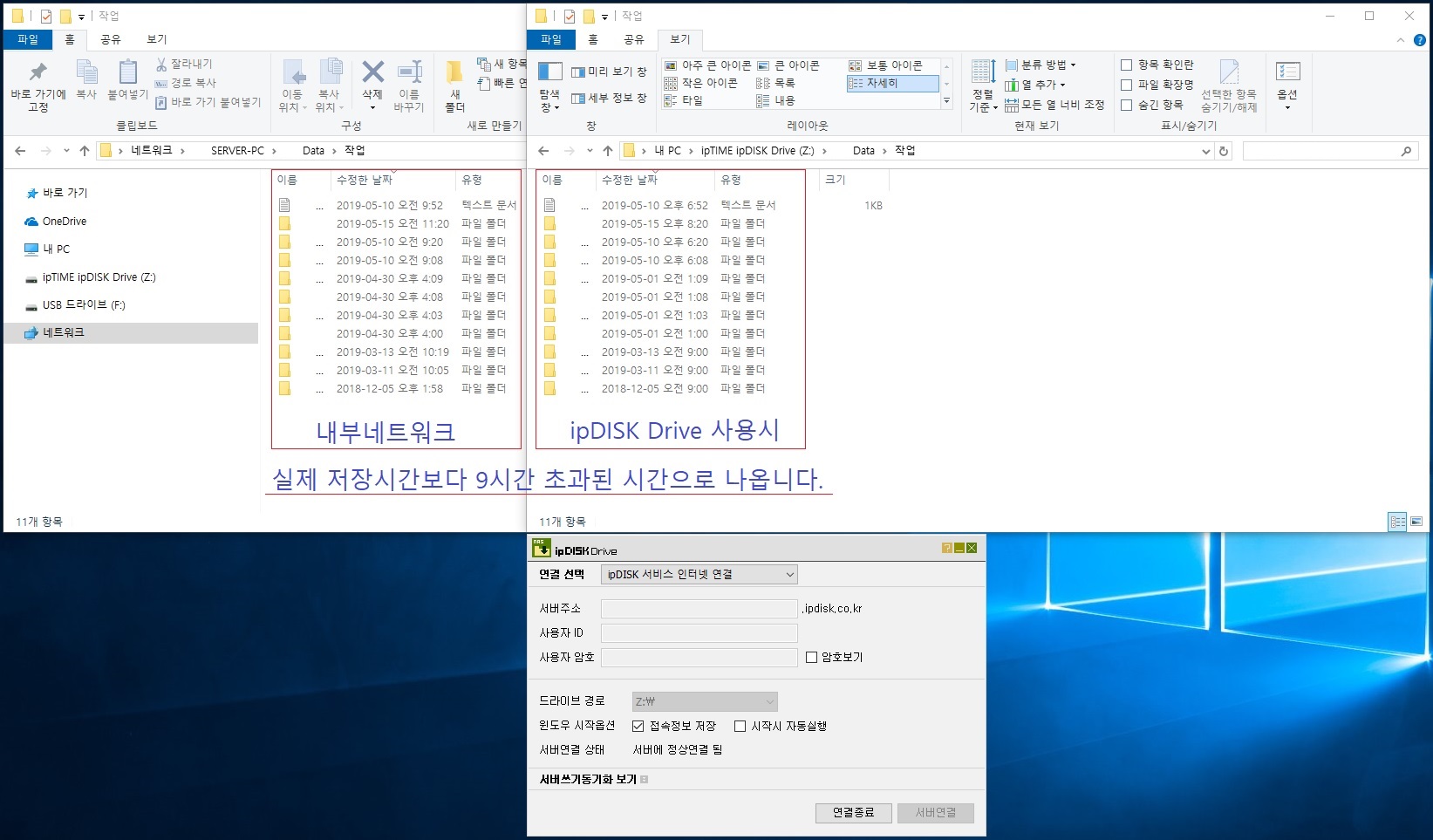The width and height of the screenshot is (1433, 840).
Task: Click the New Folder icon
Action: pos(454,72)
